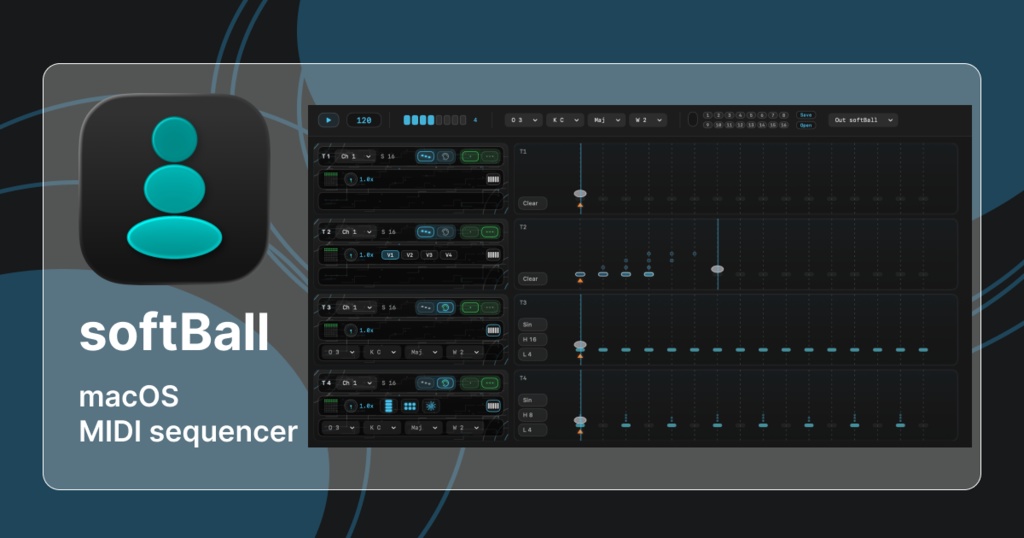
Task: Expand the Out softBall output dropdown
Action: pyautogui.click(x=863, y=120)
